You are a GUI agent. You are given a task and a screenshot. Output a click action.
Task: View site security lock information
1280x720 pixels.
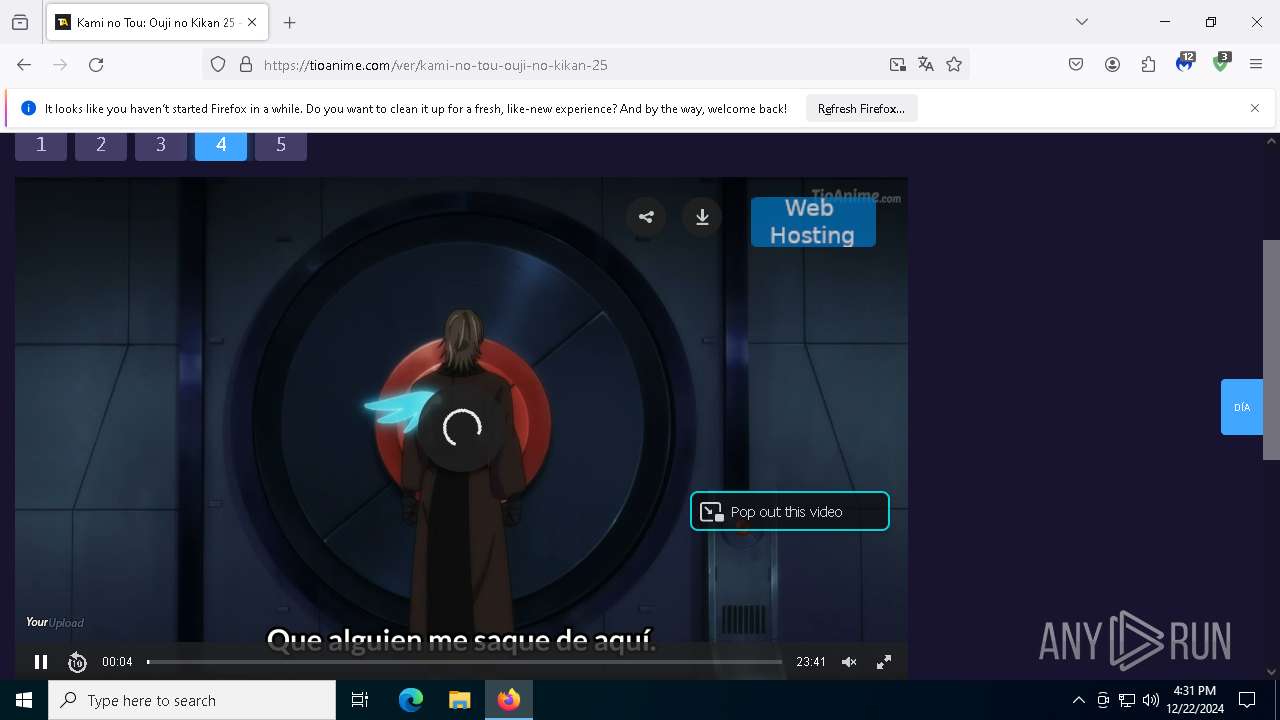[246, 65]
